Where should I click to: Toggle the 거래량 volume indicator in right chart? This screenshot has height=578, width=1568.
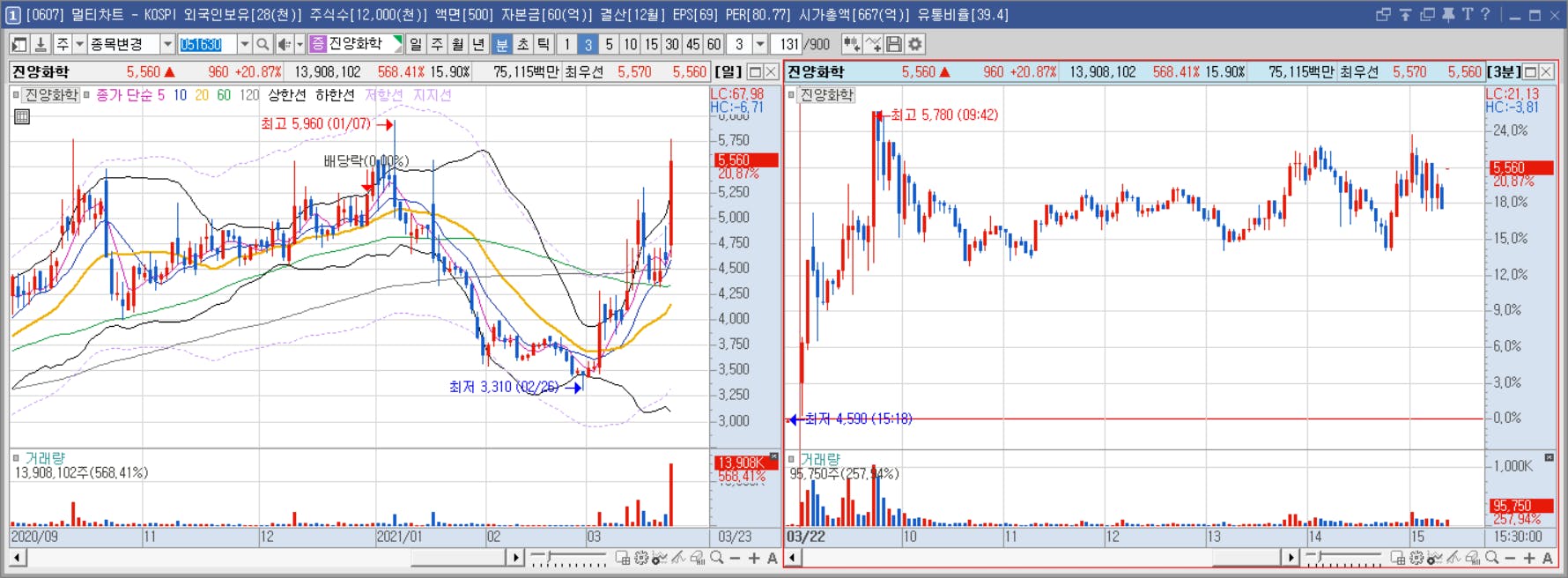coord(791,459)
